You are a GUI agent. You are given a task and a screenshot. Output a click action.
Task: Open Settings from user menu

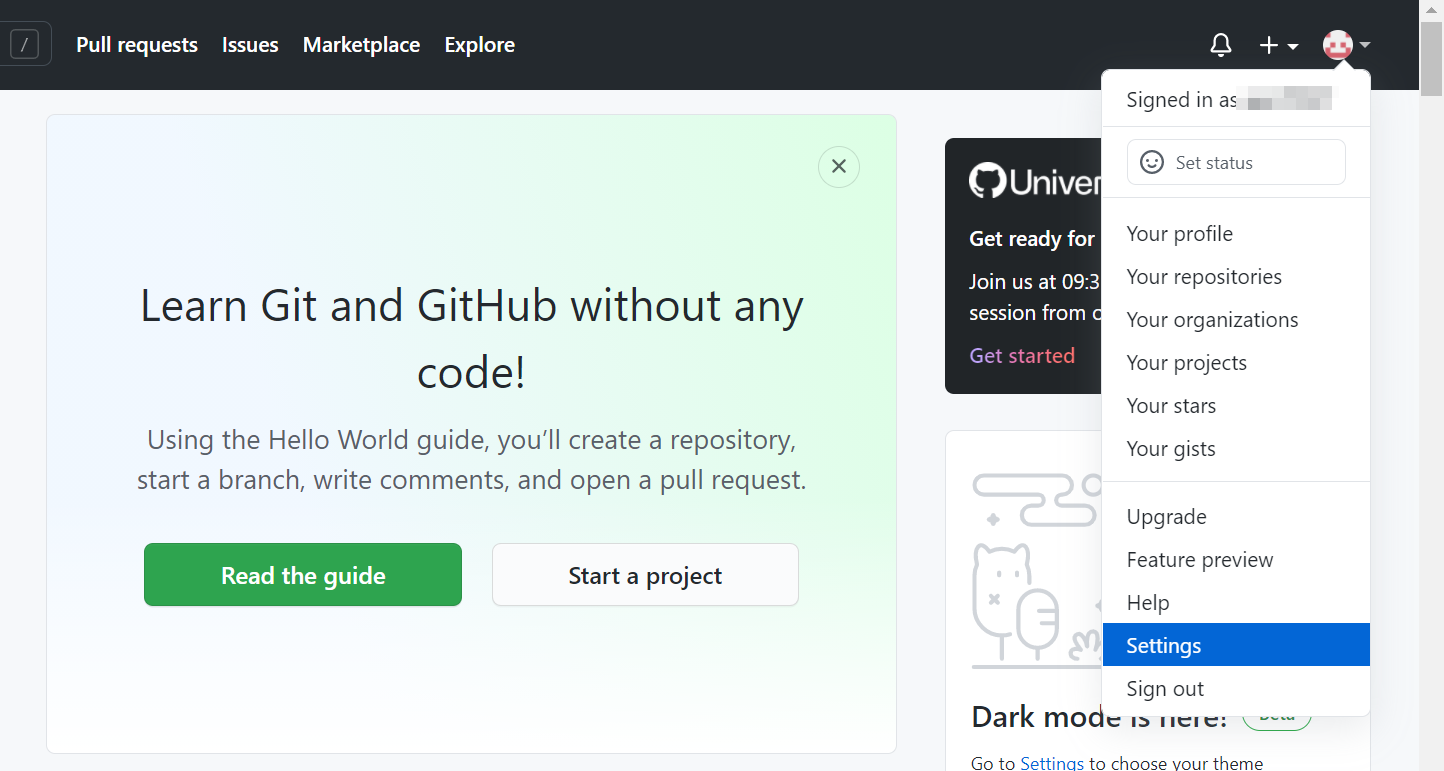tap(1236, 645)
